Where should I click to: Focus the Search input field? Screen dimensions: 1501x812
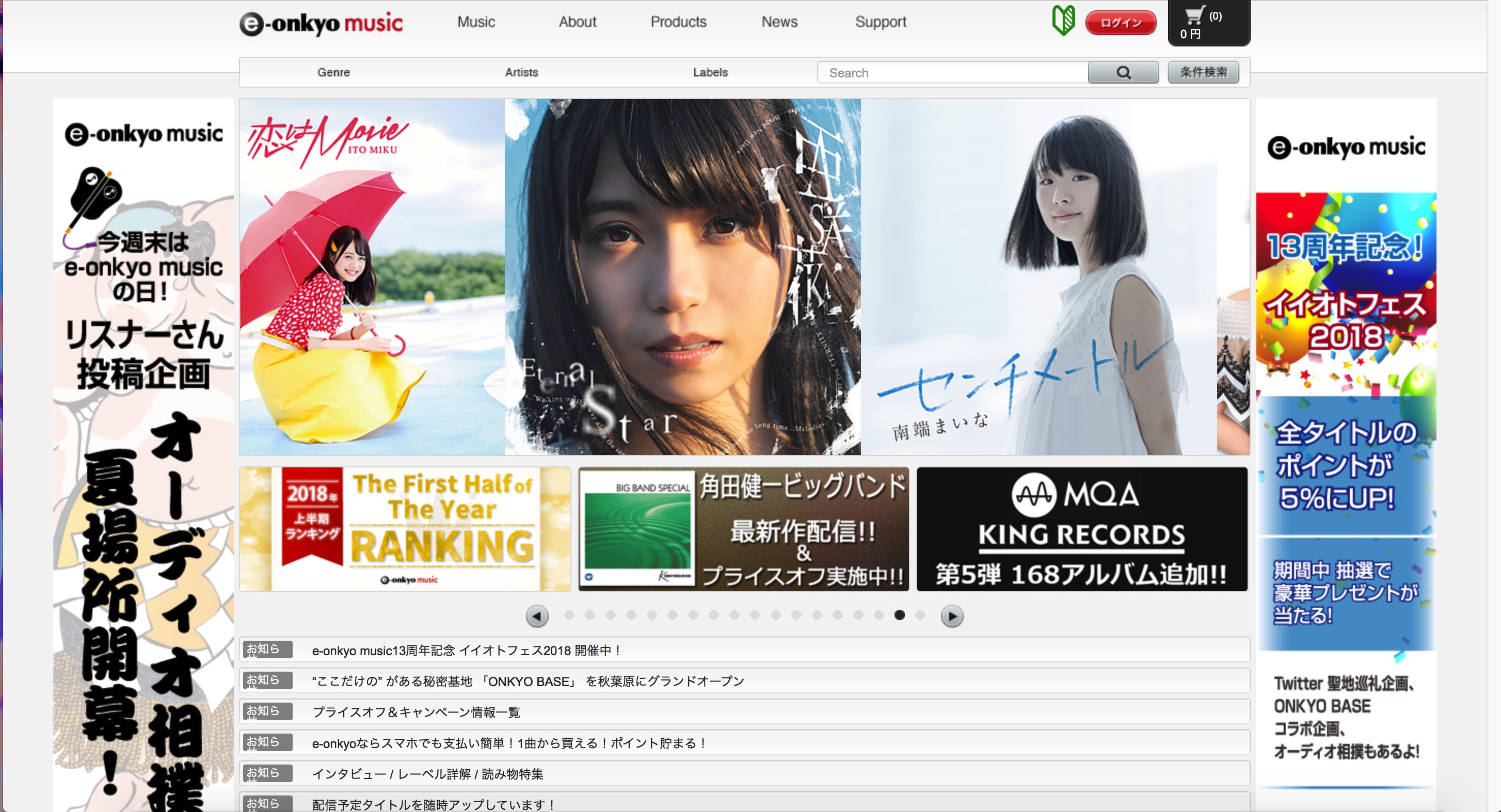click(x=953, y=73)
